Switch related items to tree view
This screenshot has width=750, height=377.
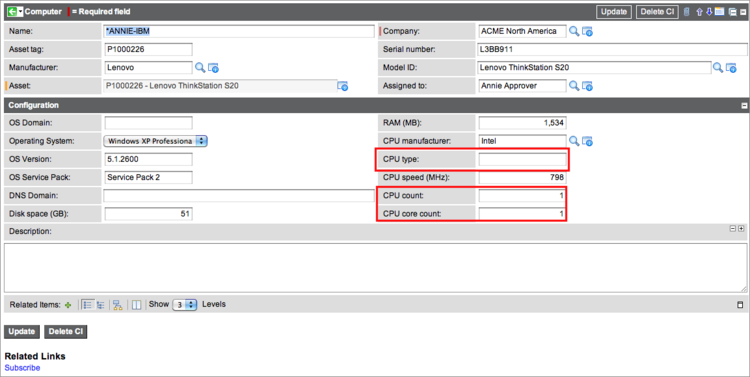[x=100, y=305]
